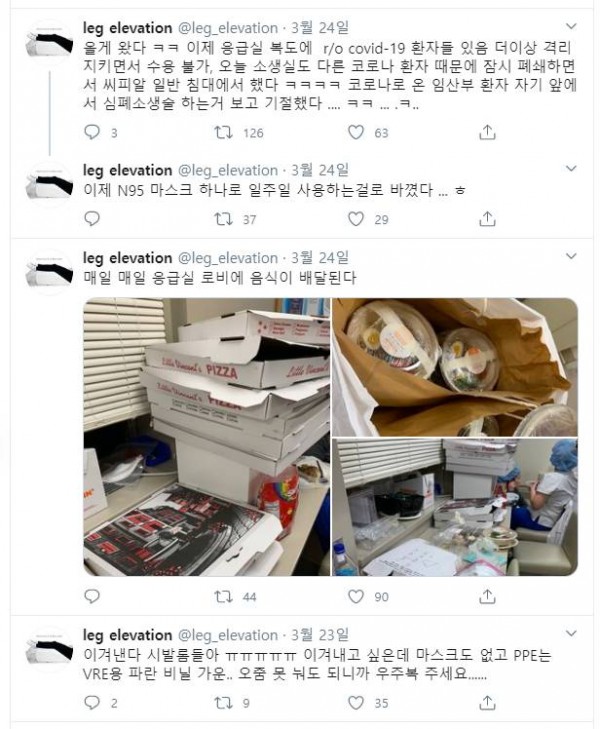Retweet the N95 mask tweet
600x729 pixels.
pyautogui.click(x=224, y=219)
